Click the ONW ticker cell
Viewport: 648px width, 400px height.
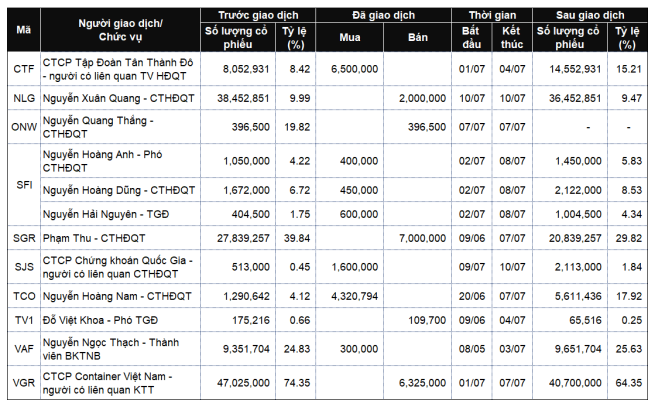coord(24,127)
